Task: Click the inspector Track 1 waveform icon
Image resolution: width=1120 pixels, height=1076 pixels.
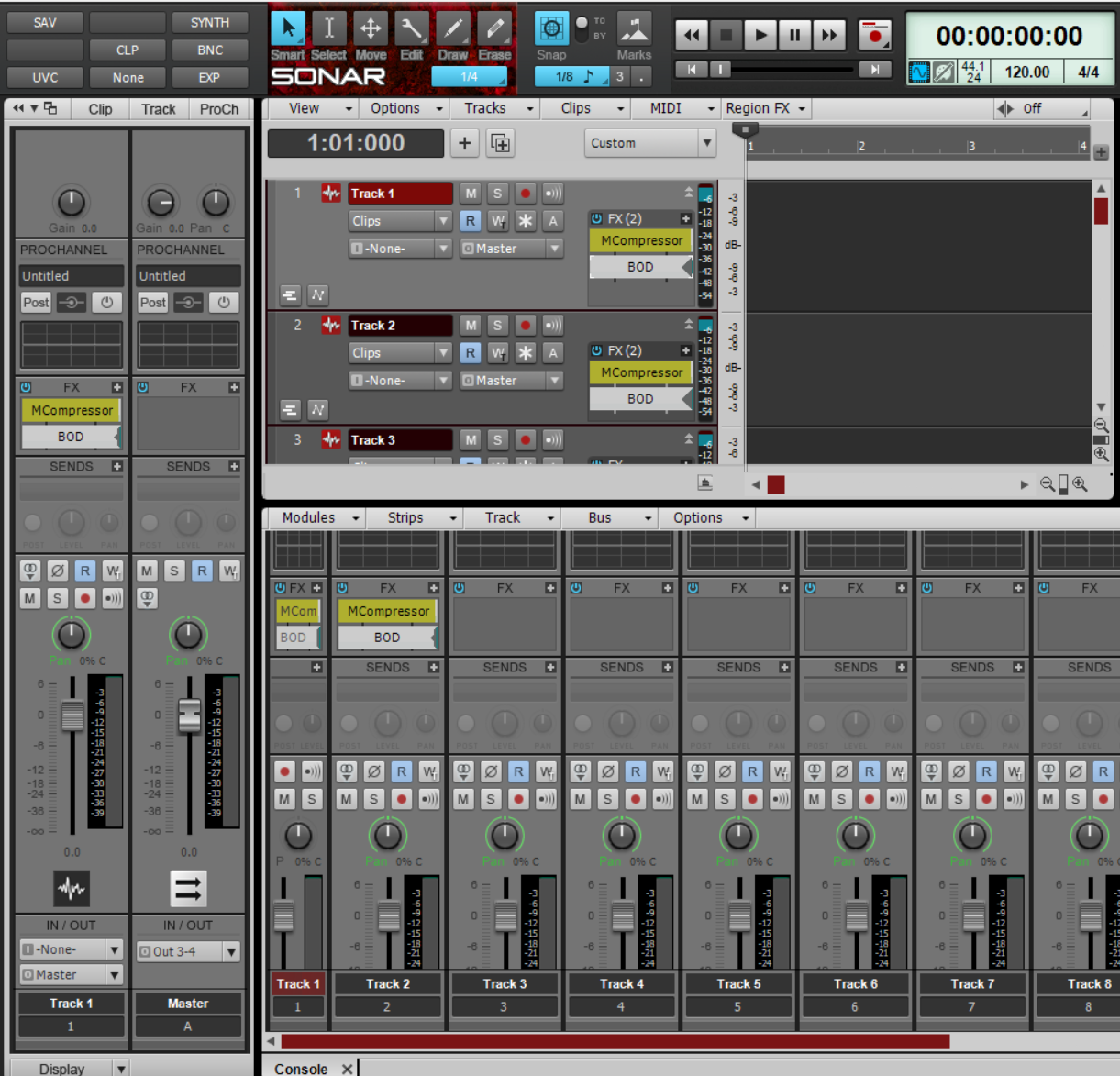Action: (72, 888)
